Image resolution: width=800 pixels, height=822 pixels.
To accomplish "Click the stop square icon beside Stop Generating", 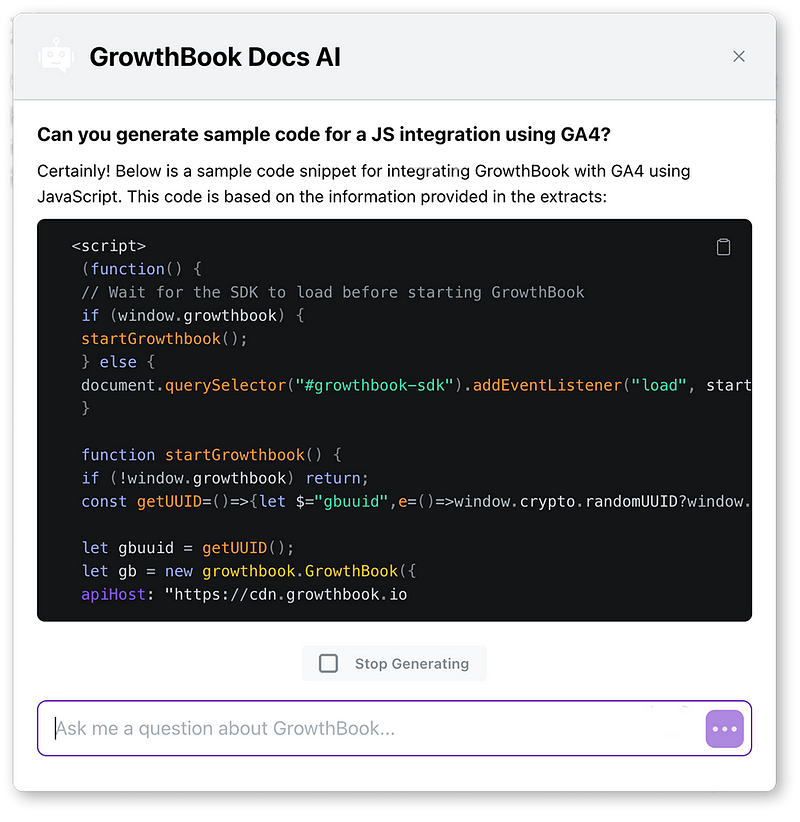I will coord(329,663).
